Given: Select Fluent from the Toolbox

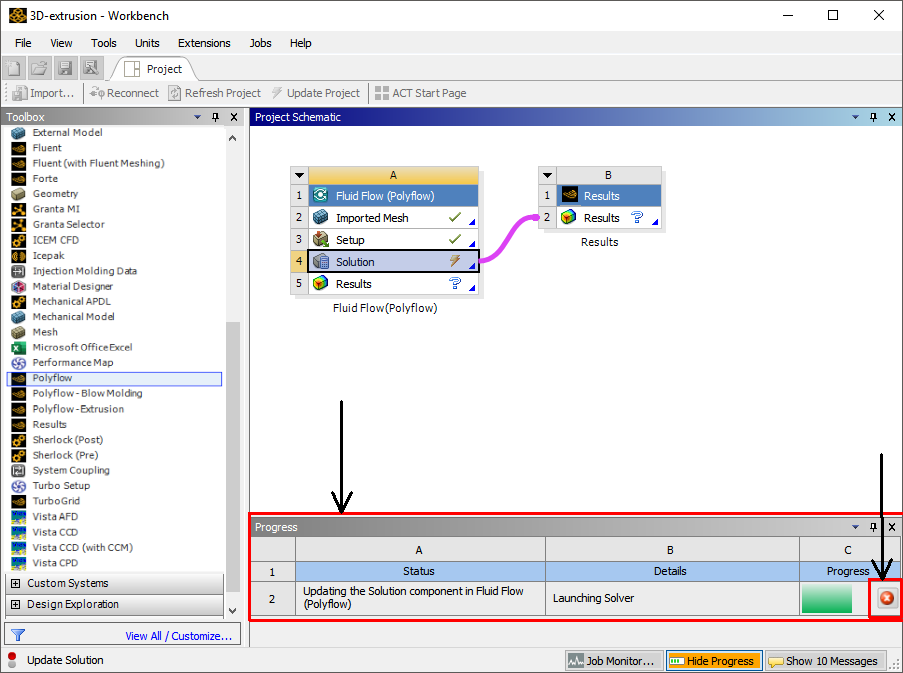Looking at the screenshot, I should pos(47,147).
